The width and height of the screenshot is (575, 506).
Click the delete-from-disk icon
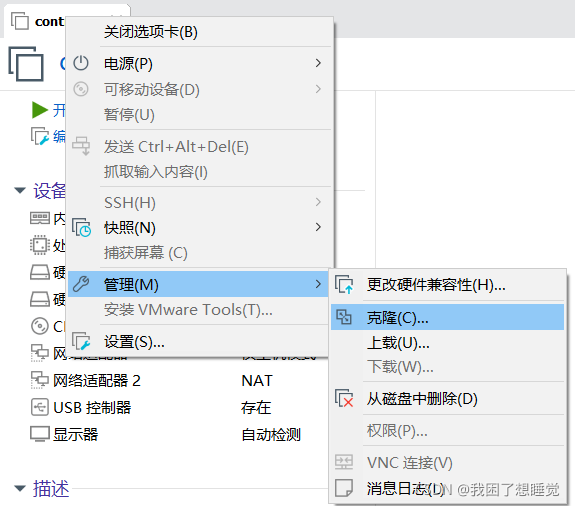tap(344, 398)
